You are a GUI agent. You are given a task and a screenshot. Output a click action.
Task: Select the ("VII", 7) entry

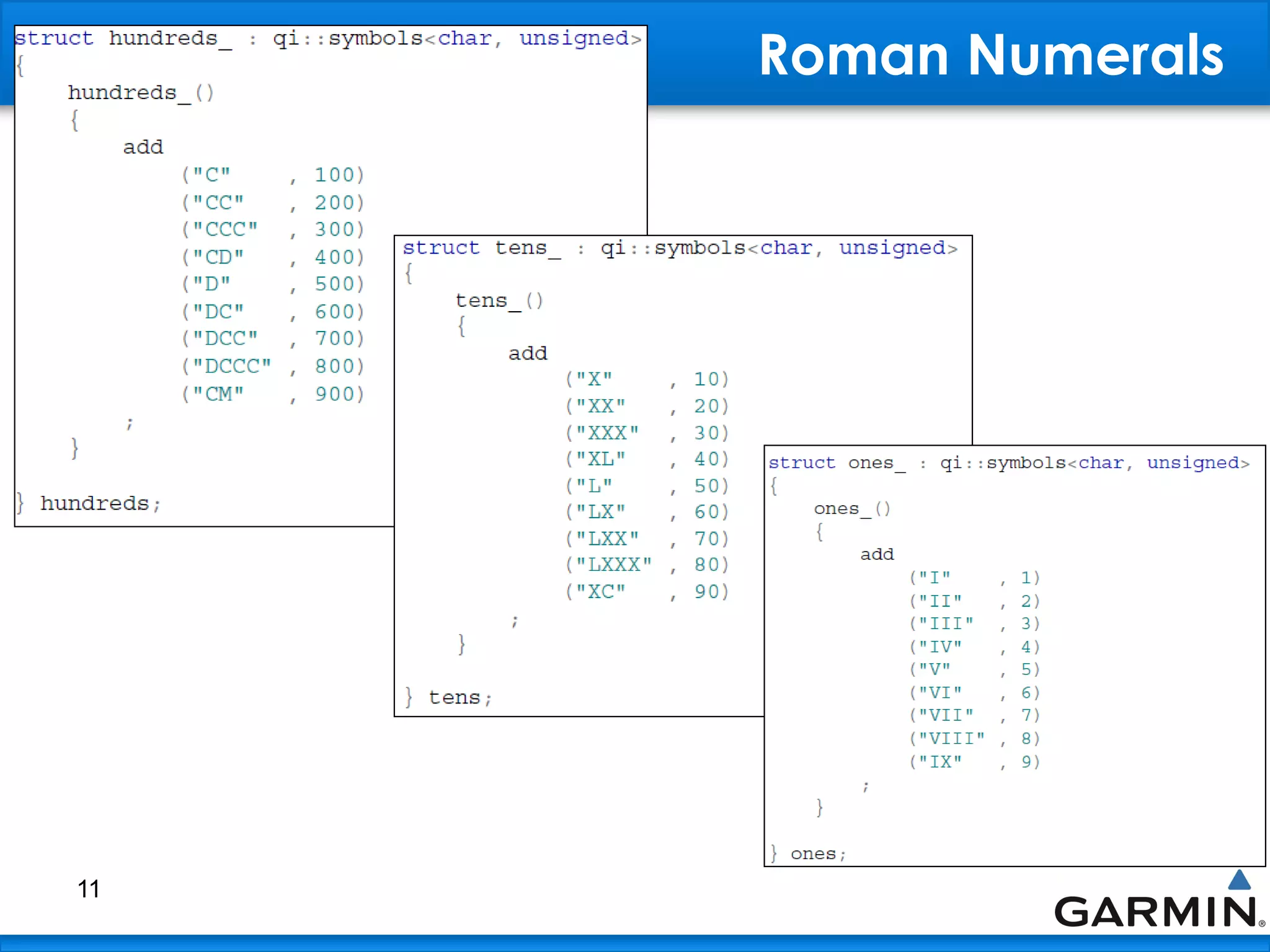(x=975, y=715)
